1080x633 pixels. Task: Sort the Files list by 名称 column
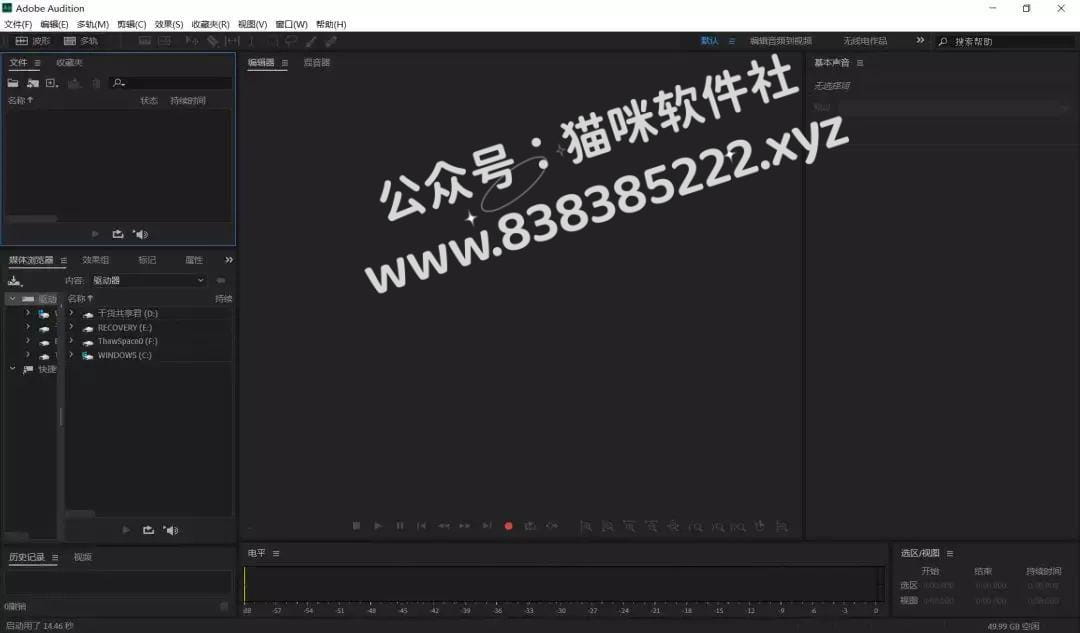pos(20,101)
